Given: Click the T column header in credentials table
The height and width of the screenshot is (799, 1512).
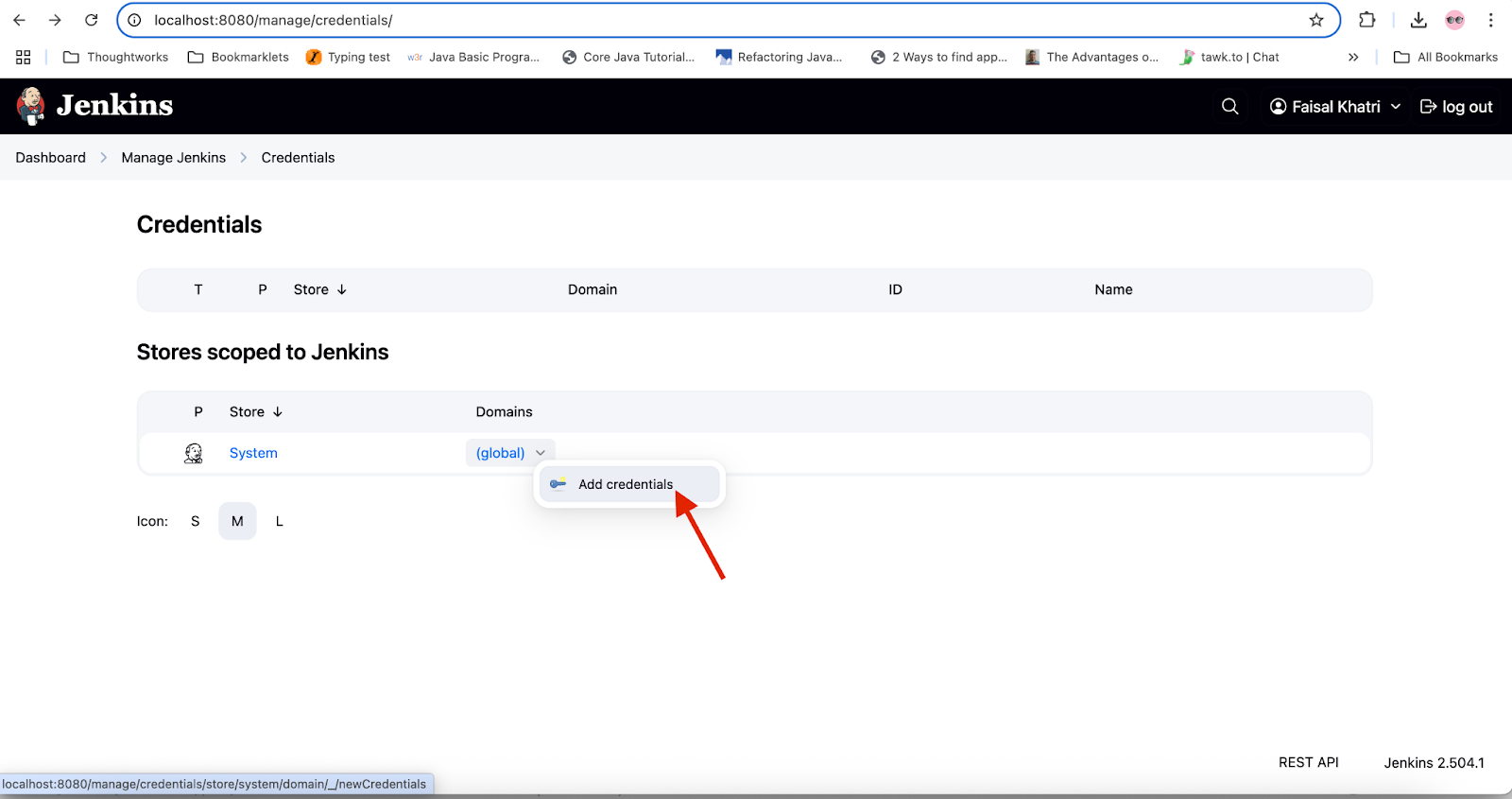Looking at the screenshot, I should coord(198,289).
